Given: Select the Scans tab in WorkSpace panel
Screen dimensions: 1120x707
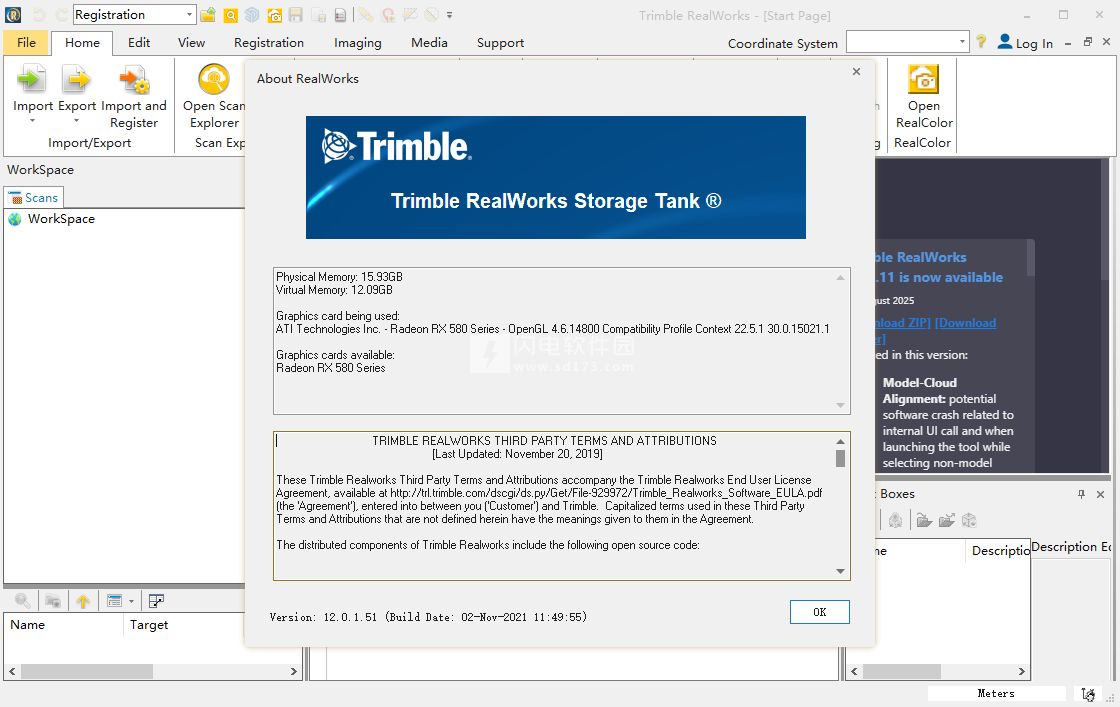Looking at the screenshot, I should coord(33,198).
